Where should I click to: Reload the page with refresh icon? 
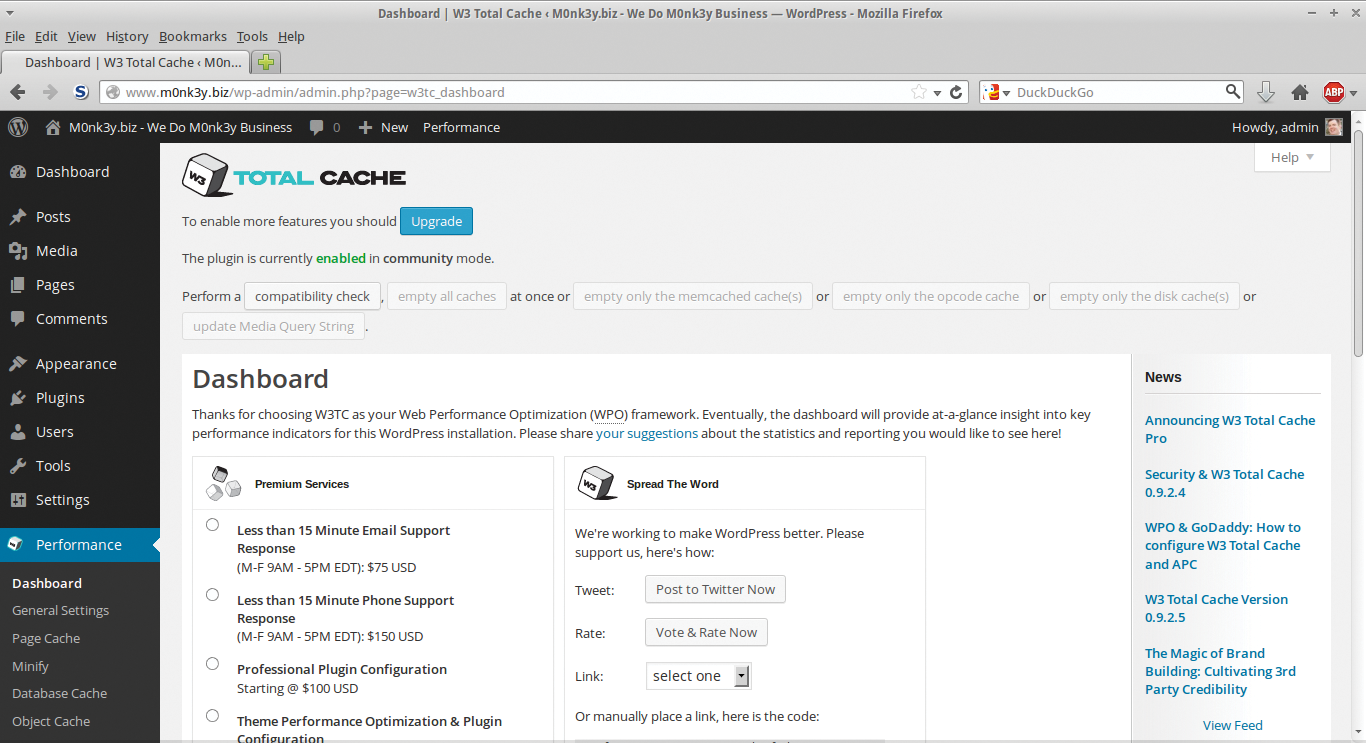(956, 92)
